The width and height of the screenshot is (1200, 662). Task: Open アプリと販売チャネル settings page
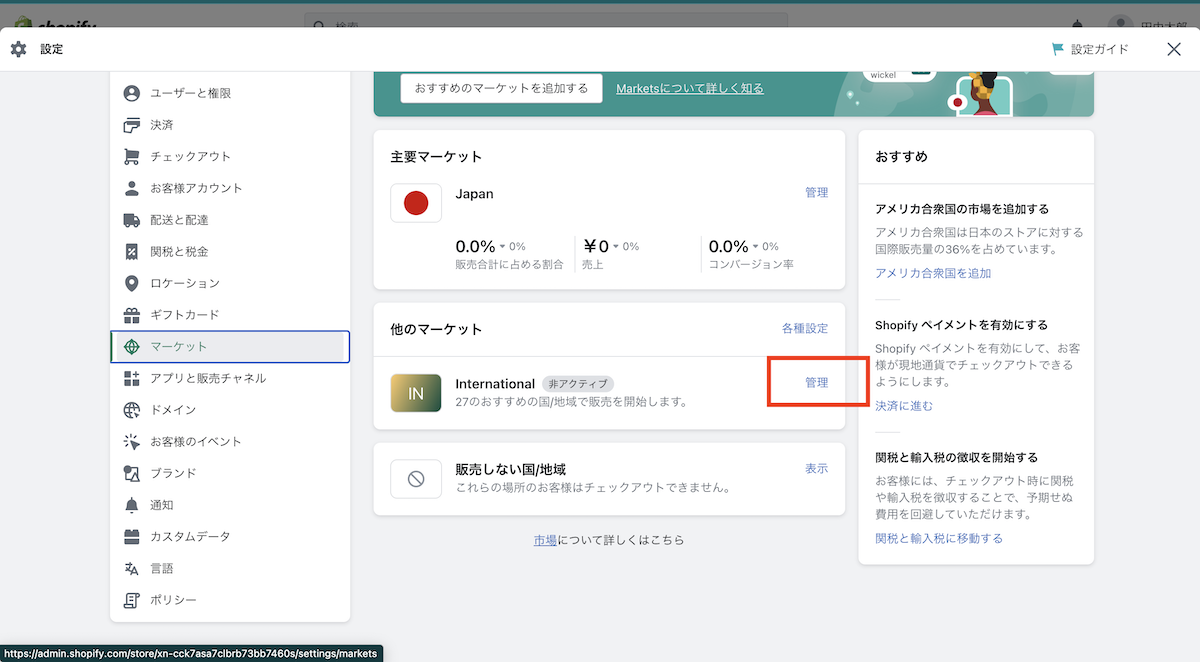coord(230,378)
